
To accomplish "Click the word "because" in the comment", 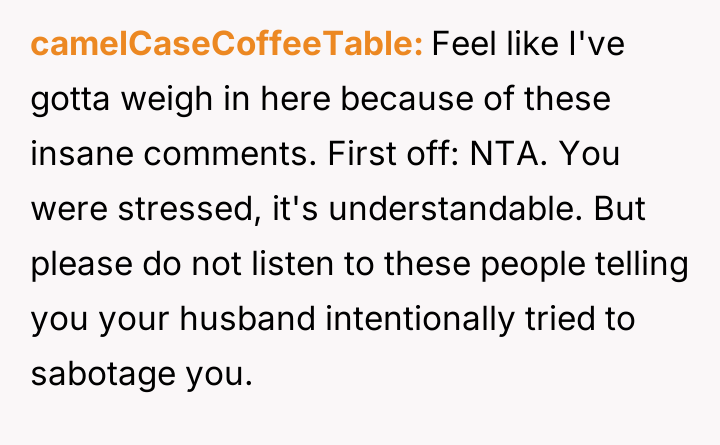I will [x=385, y=100].
